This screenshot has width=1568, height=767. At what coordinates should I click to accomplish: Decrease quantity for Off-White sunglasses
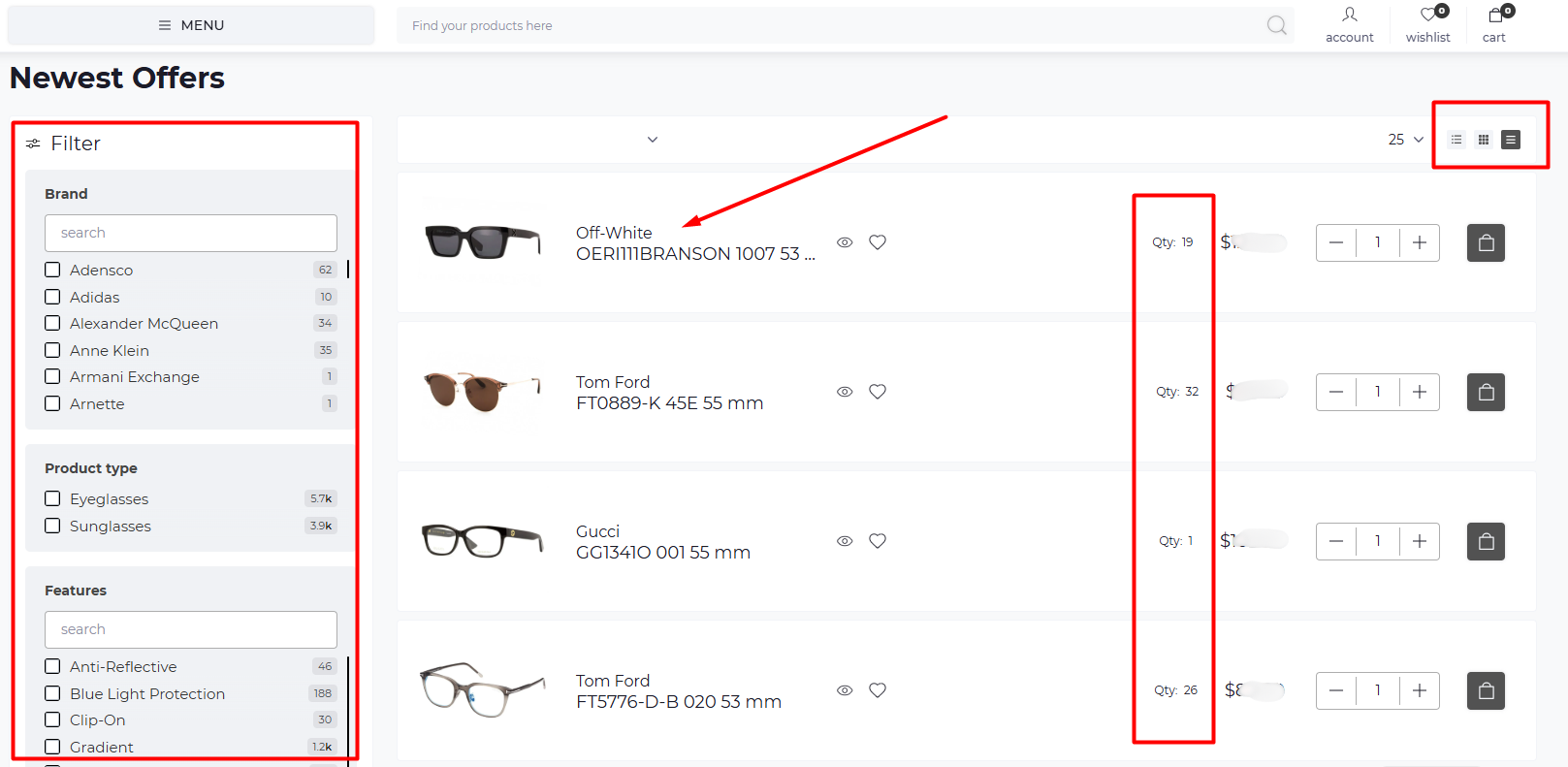(1336, 242)
